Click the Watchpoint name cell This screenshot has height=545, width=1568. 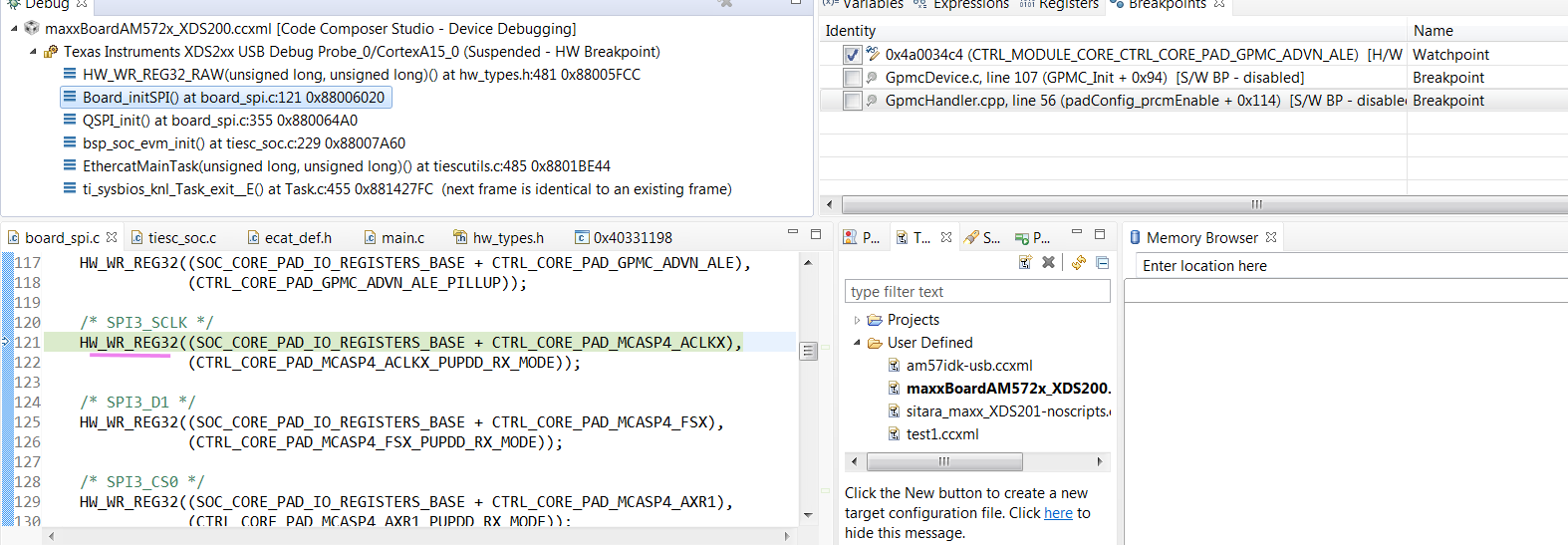coord(1451,54)
